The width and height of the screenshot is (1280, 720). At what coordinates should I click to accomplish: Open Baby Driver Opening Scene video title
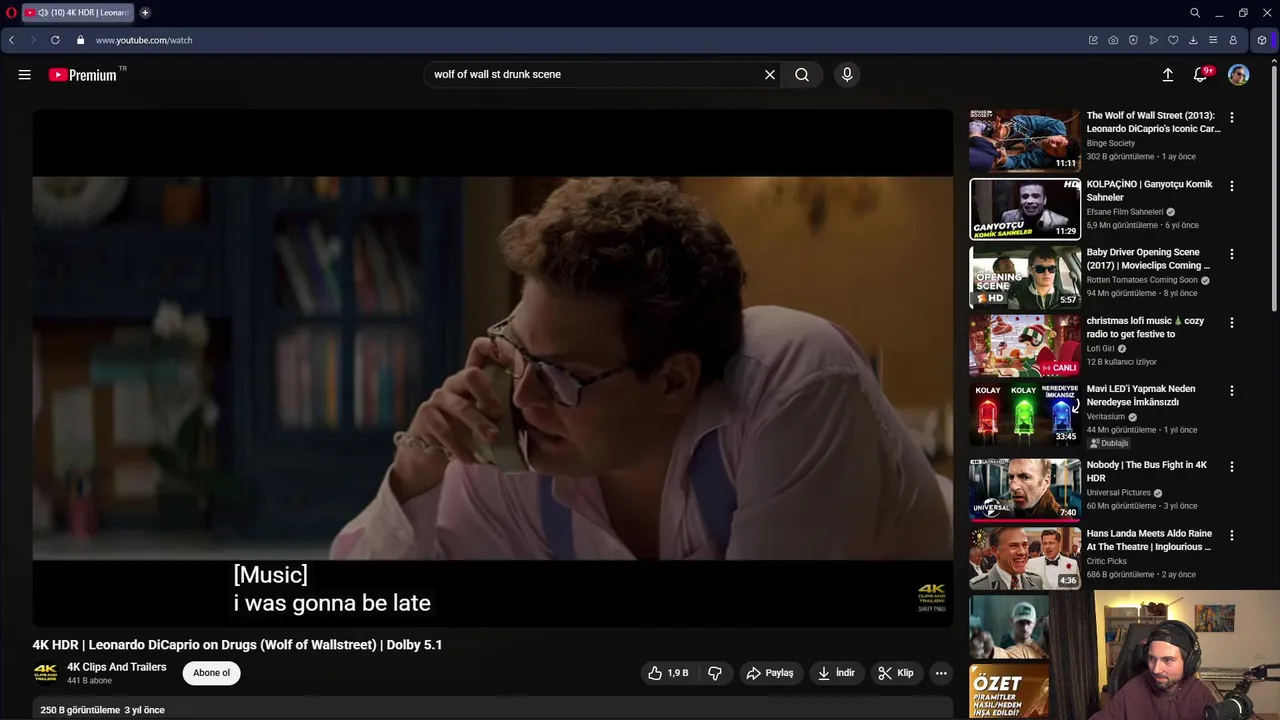pyautogui.click(x=1148, y=259)
